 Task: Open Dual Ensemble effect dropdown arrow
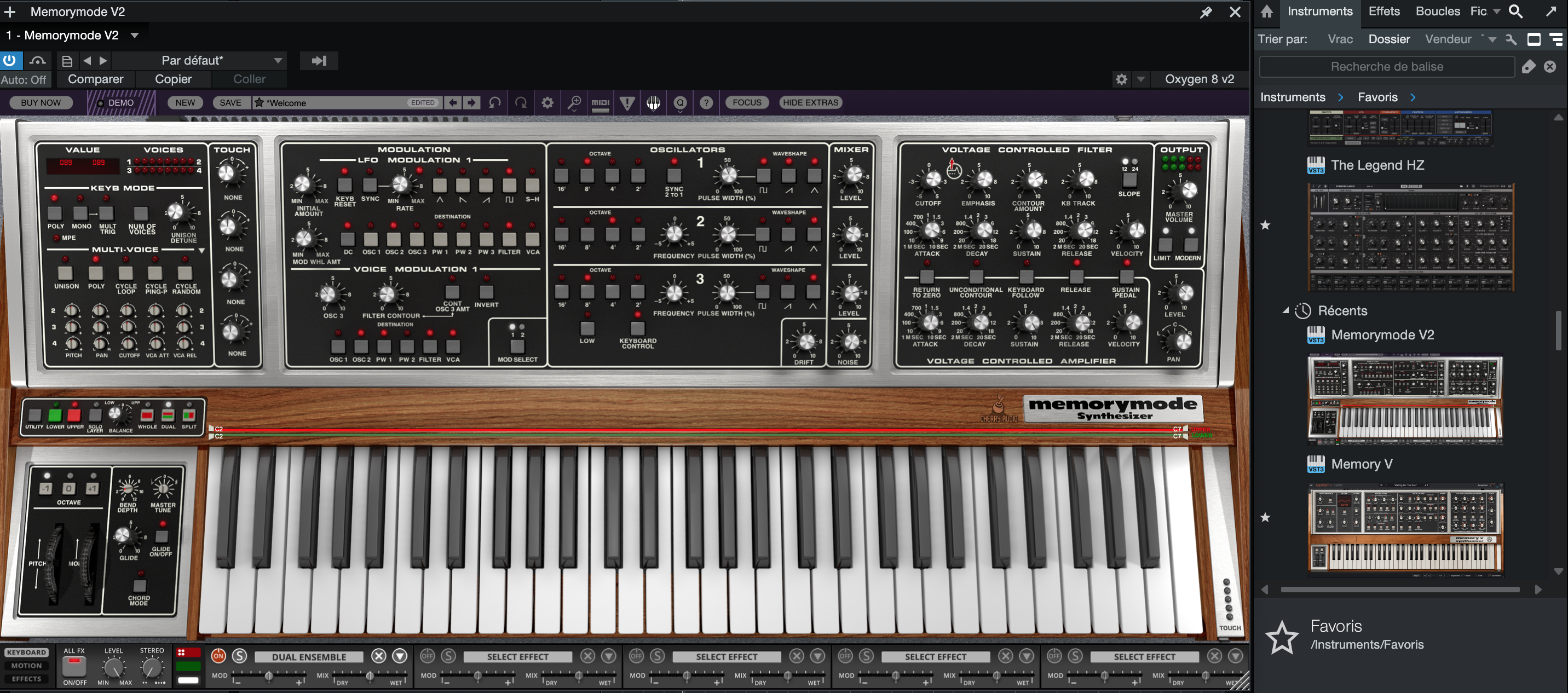pyautogui.click(x=399, y=655)
